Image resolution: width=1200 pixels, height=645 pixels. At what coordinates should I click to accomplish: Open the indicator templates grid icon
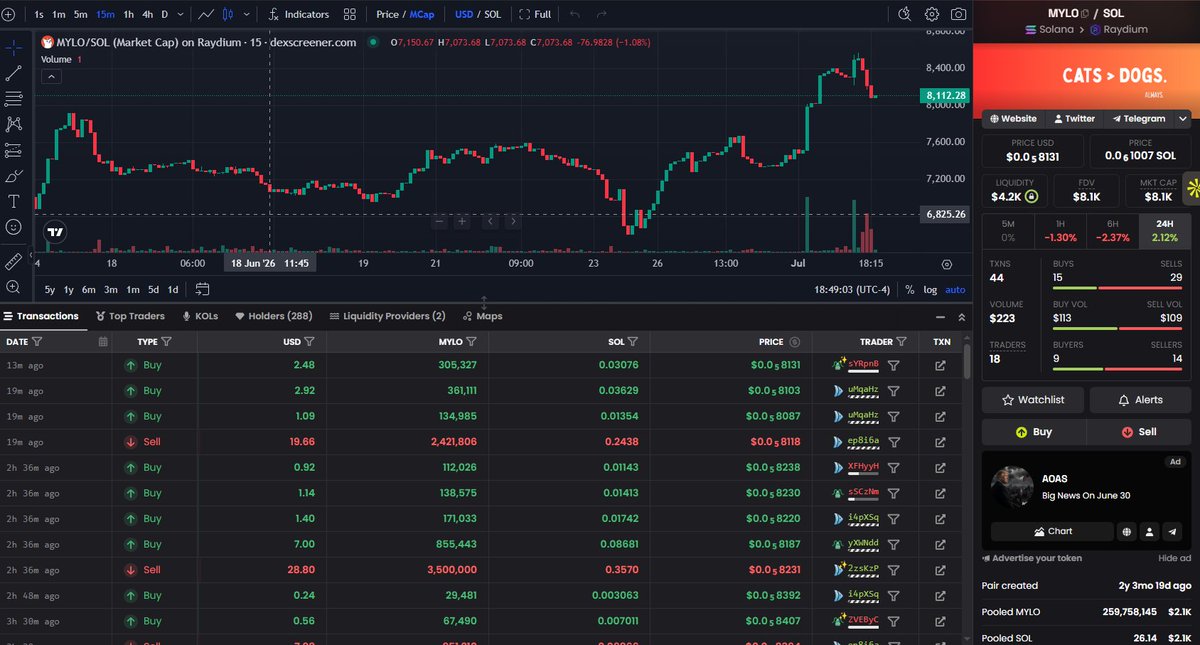click(x=349, y=14)
